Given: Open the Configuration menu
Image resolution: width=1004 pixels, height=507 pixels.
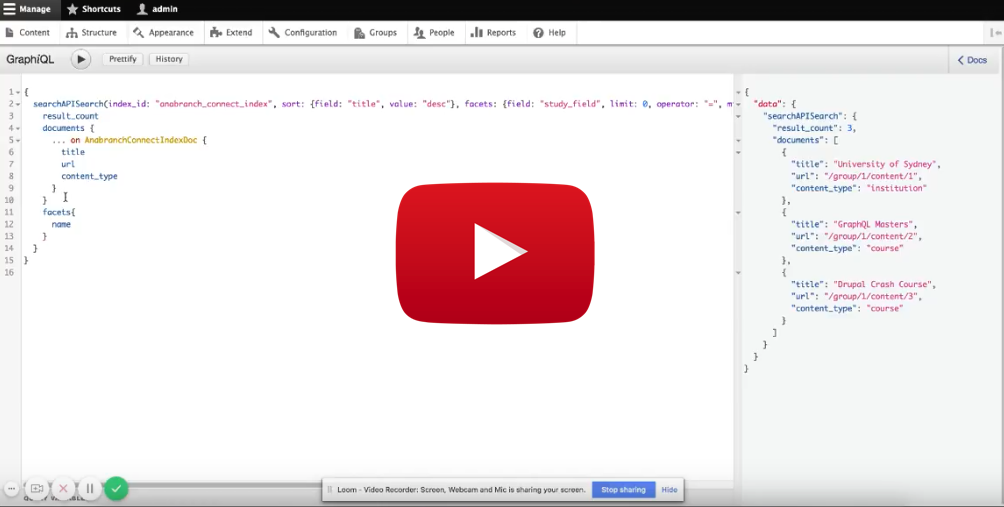Looking at the screenshot, I should point(303,33).
